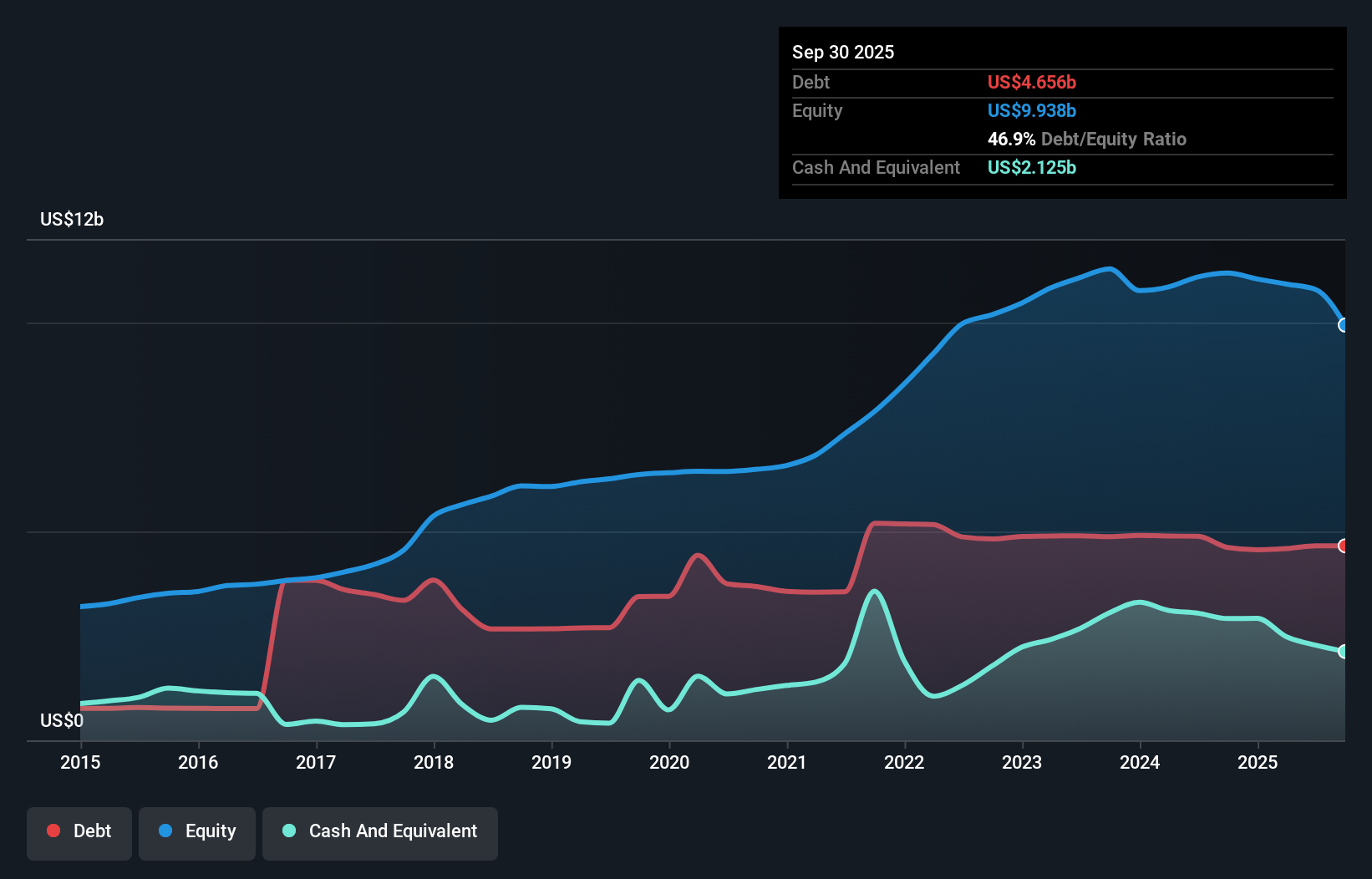The image size is (1372, 879).
Task: Select the Equity endpoint marker on the chart
Action: point(1343,325)
